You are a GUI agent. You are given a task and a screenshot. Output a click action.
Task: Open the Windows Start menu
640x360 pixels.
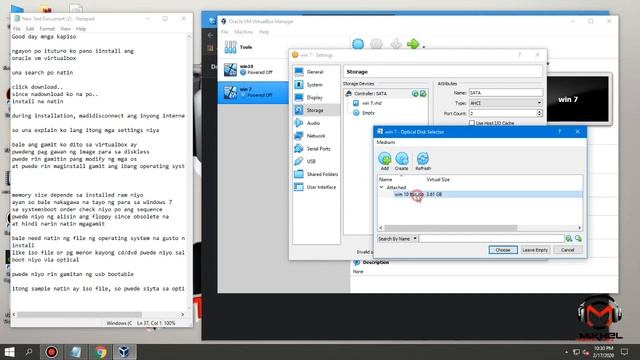tap(9, 352)
